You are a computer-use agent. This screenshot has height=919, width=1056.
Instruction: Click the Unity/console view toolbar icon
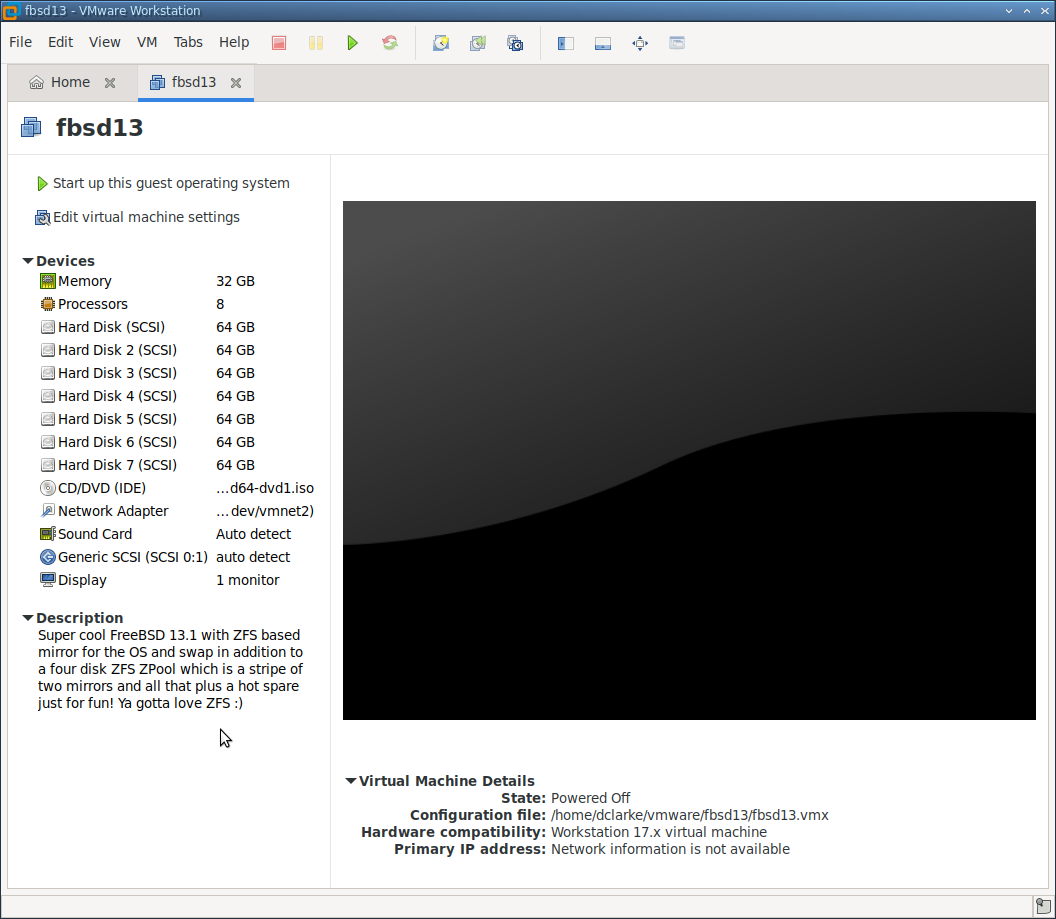[x=677, y=43]
